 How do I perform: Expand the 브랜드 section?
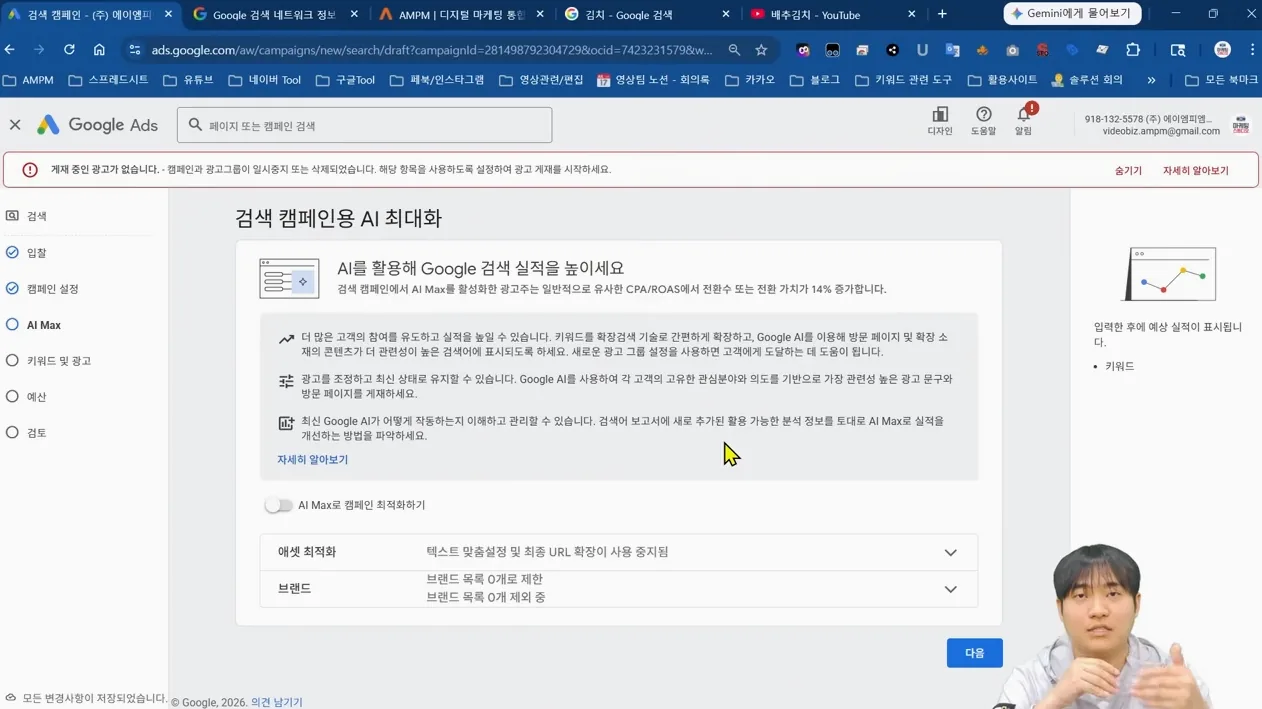(618, 589)
